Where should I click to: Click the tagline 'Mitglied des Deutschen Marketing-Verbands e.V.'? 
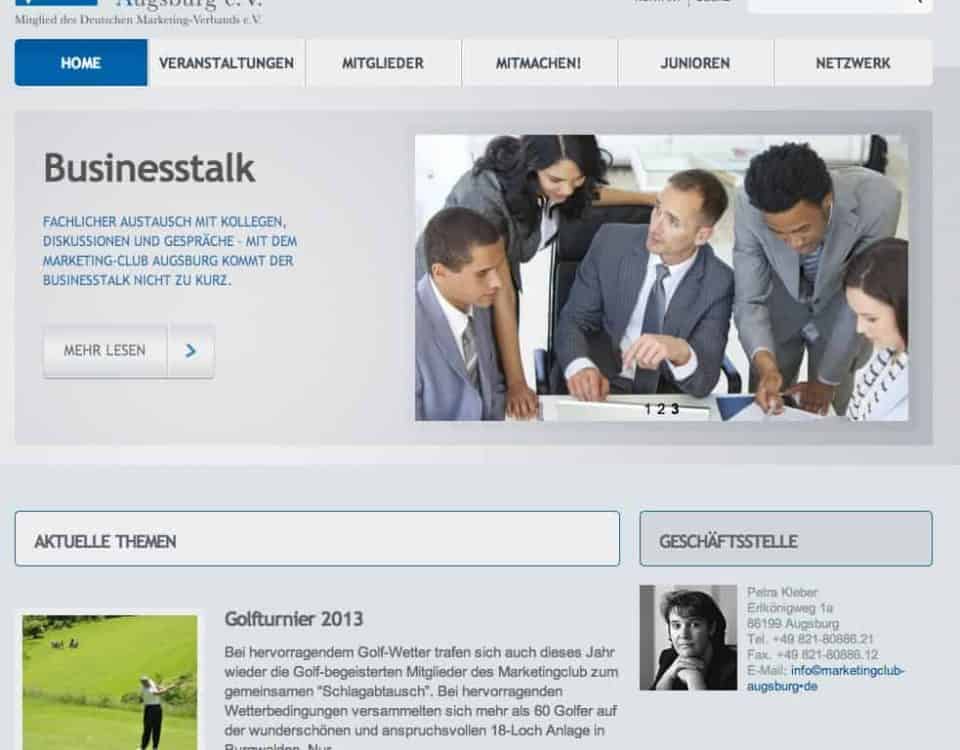coord(138,20)
